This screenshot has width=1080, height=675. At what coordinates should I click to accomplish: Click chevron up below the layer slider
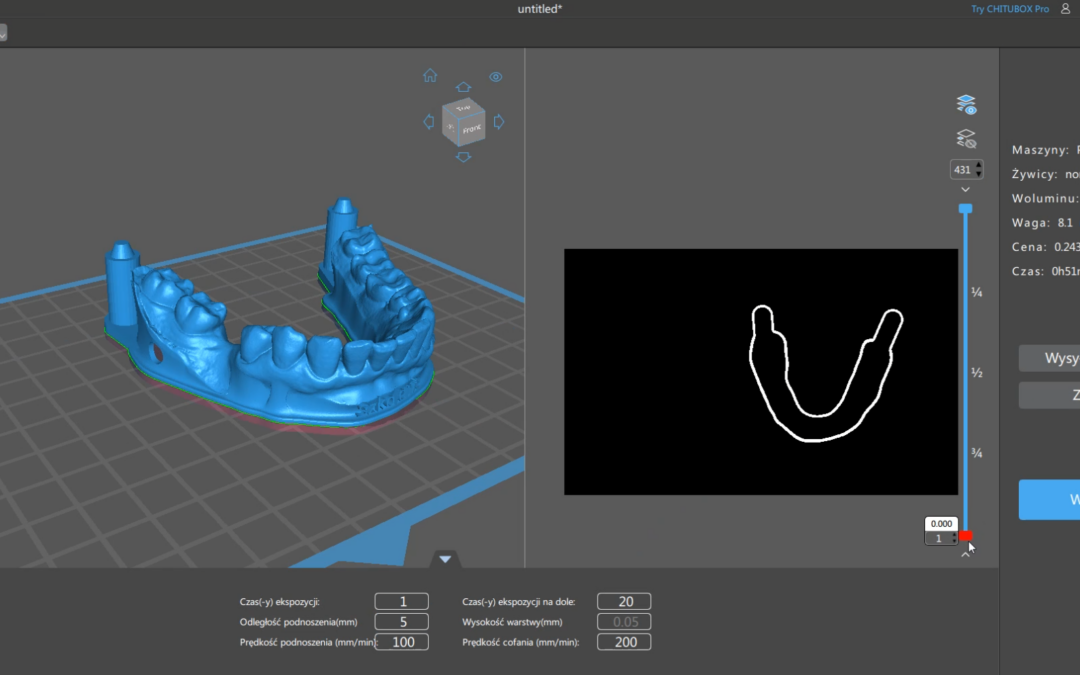click(x=965, y=553)
